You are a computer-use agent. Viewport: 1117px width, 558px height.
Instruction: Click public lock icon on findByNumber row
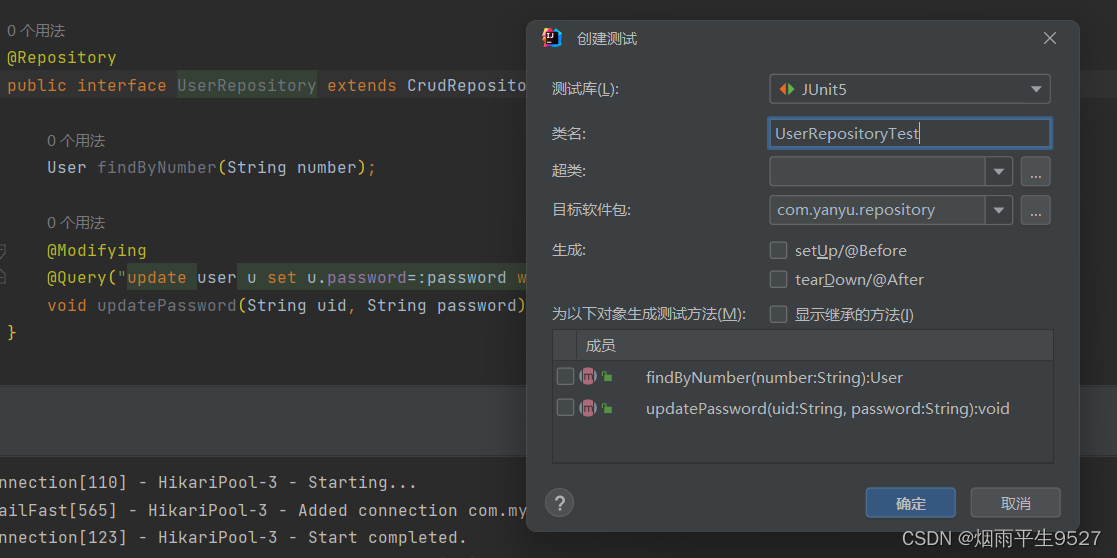[x=607, y=376]
